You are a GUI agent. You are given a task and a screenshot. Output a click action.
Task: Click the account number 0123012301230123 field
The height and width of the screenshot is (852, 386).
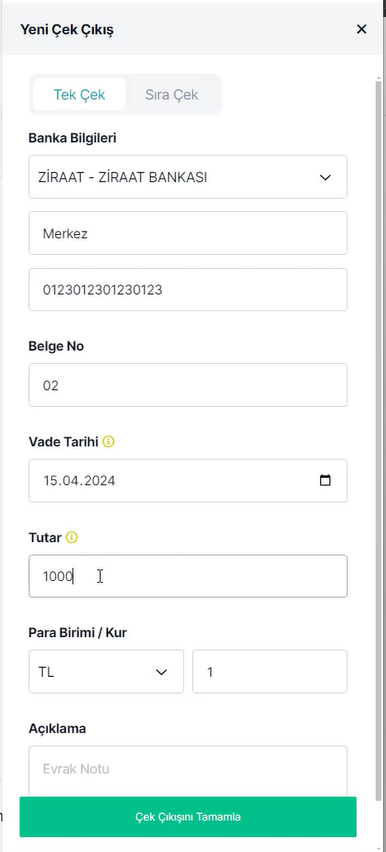188,290
